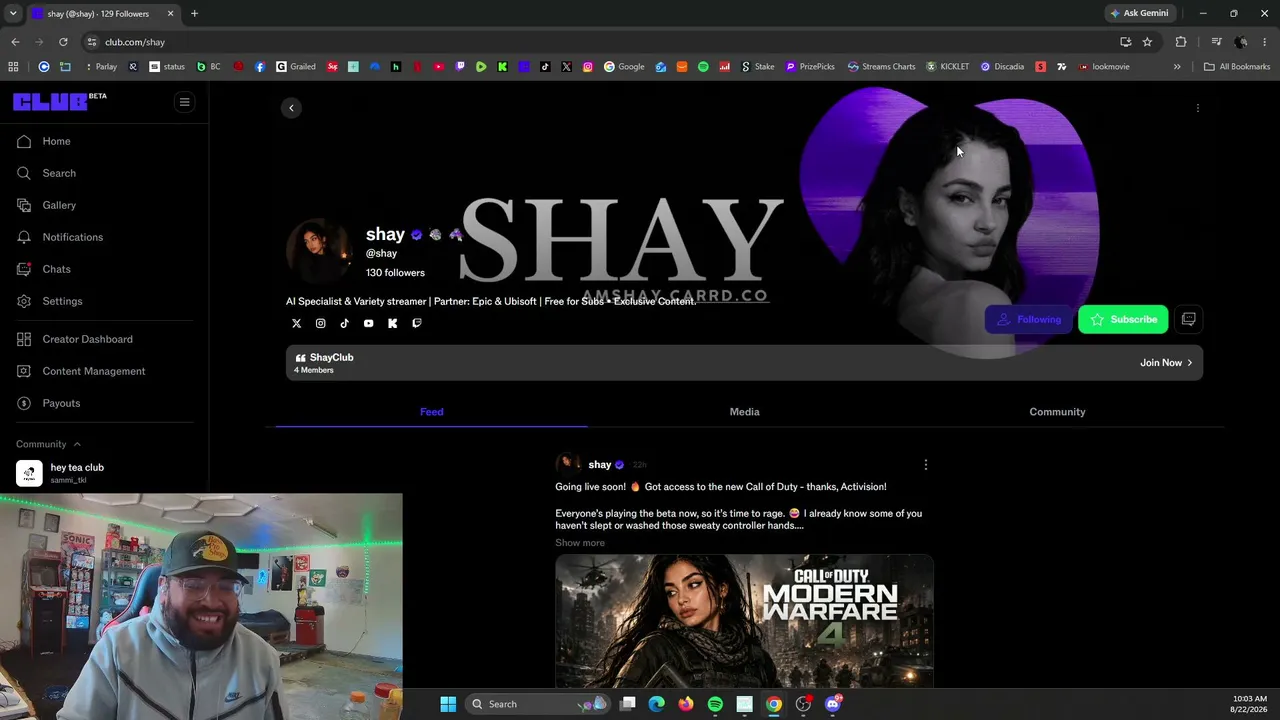Open the profile three-dot options menu
This screenshot has height=720, width=1280.
(1198, 108)
